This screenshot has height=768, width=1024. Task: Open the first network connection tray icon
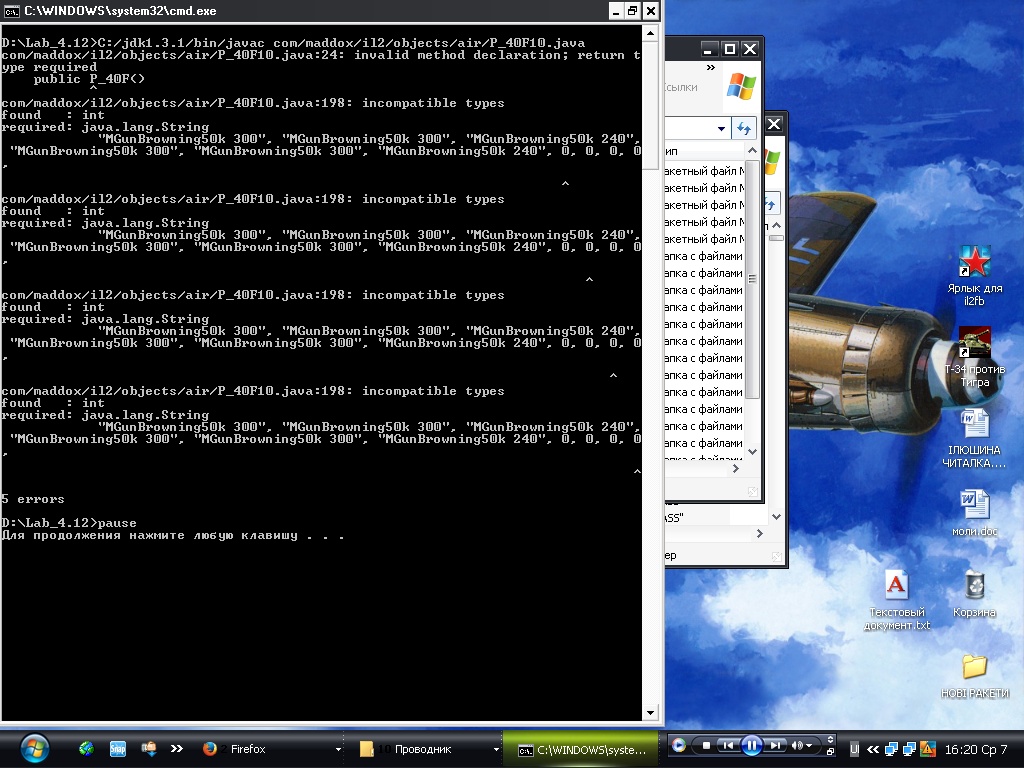[891, 749]
